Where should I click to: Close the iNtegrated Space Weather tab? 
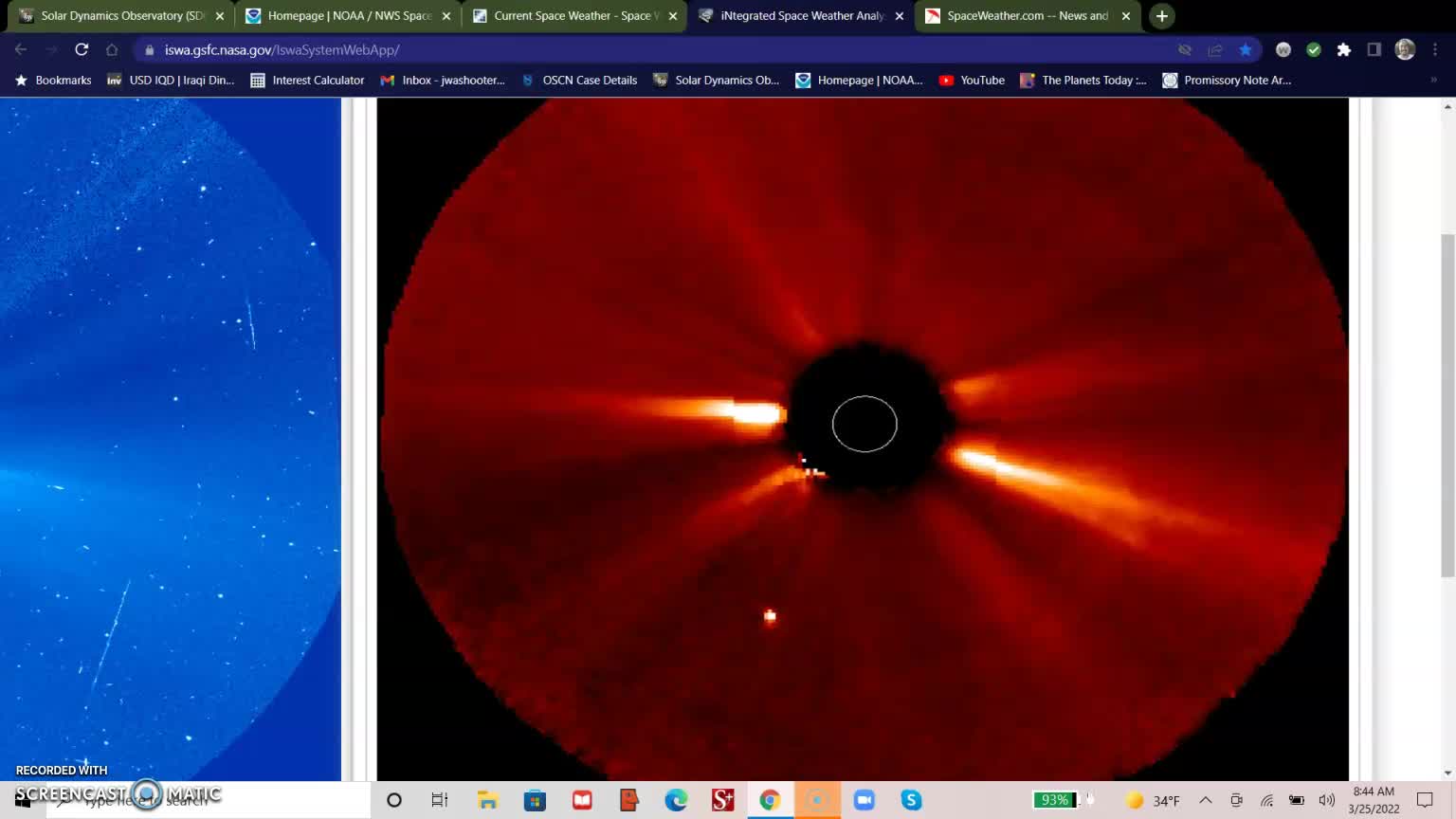900,16
